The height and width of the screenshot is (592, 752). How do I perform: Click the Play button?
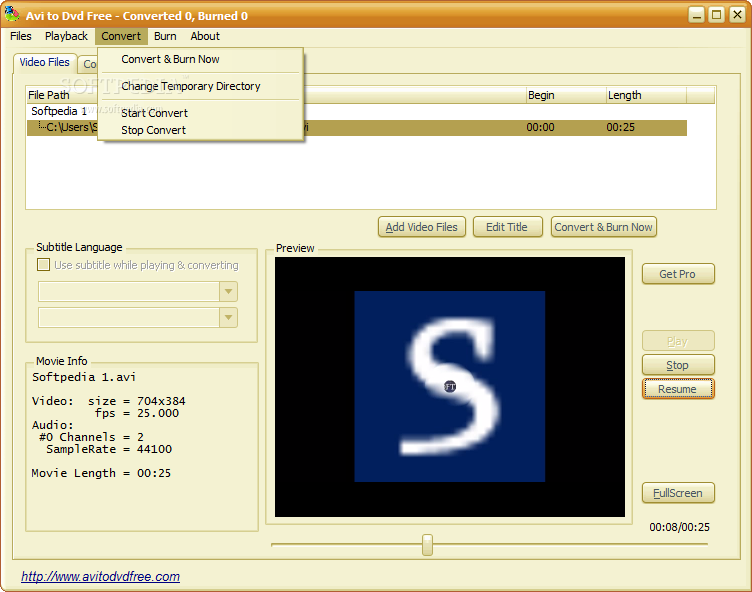[x=678, y=341]
